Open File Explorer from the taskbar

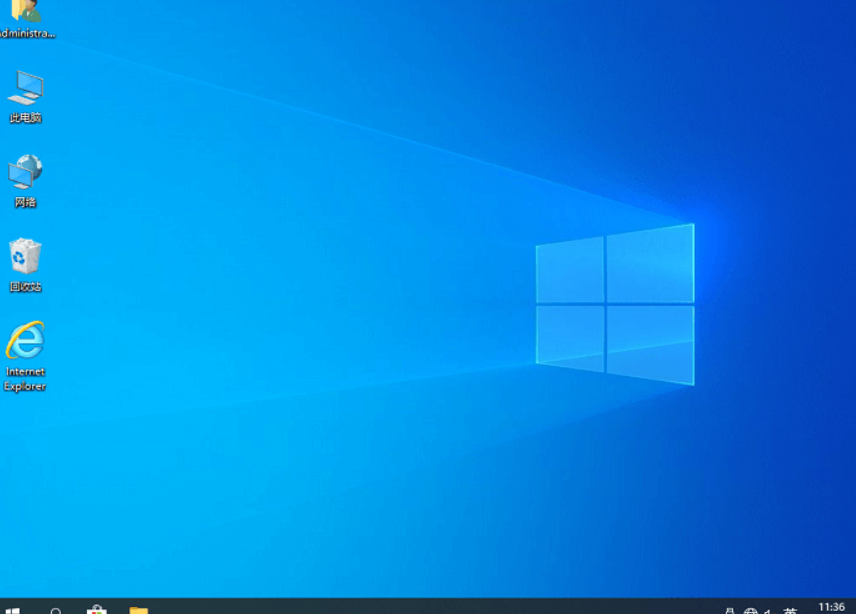(138, 609)
